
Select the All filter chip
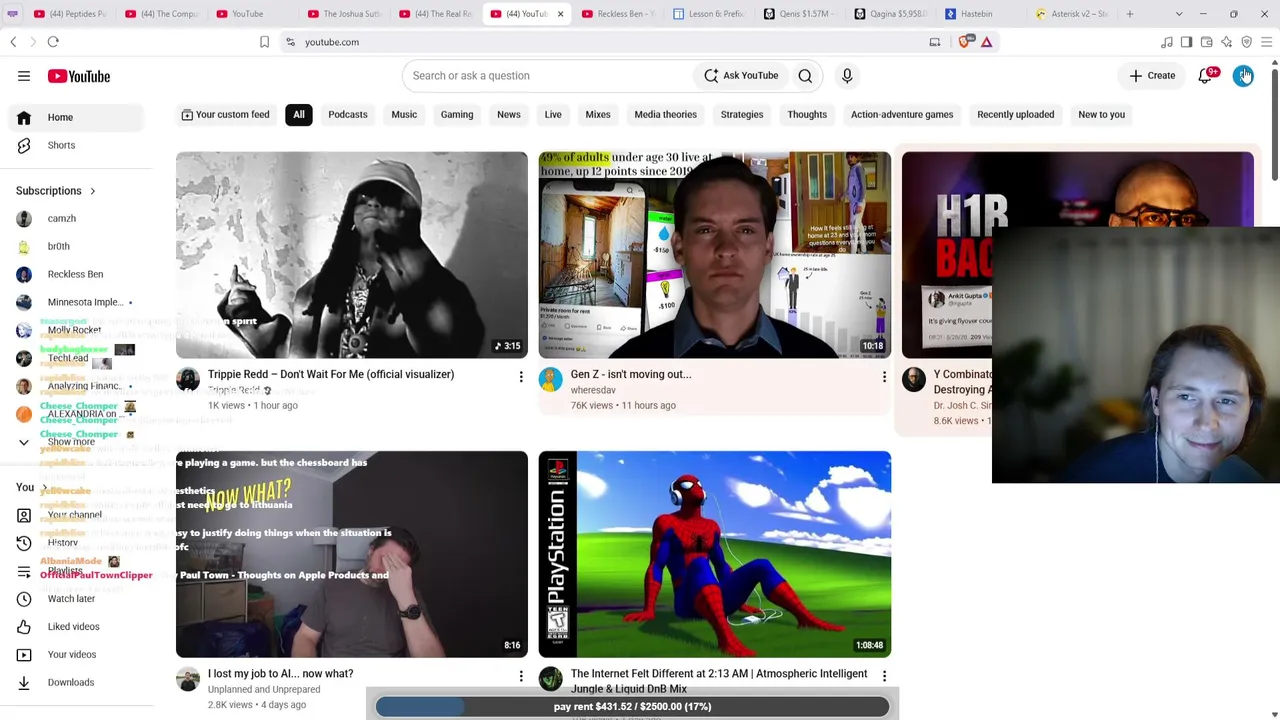tap(299, 114)
